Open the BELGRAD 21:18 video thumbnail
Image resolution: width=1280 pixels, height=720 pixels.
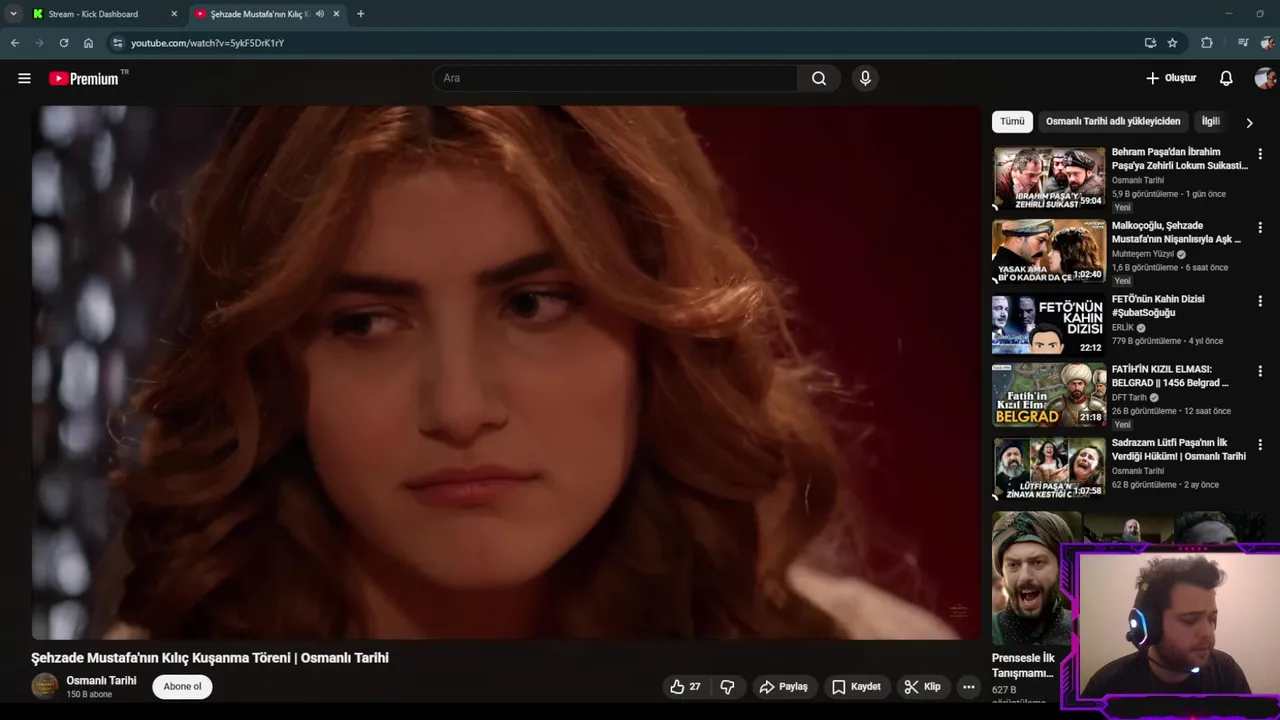[x=1048, y=395]
